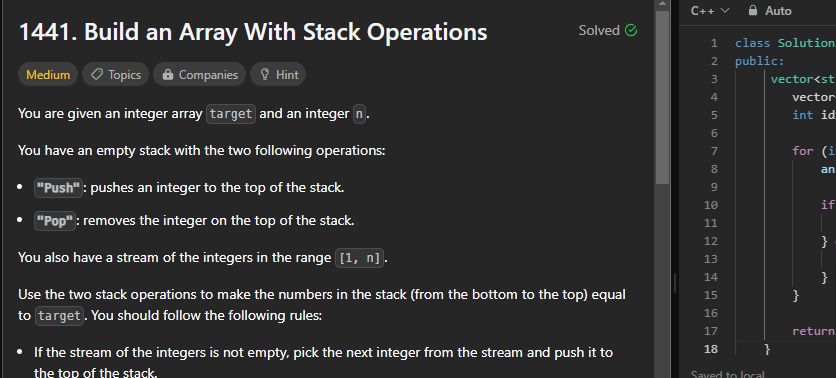This screenshot has width=836, height=378.
Task: Click the problem title heading text
Action: tap(253, 32)
